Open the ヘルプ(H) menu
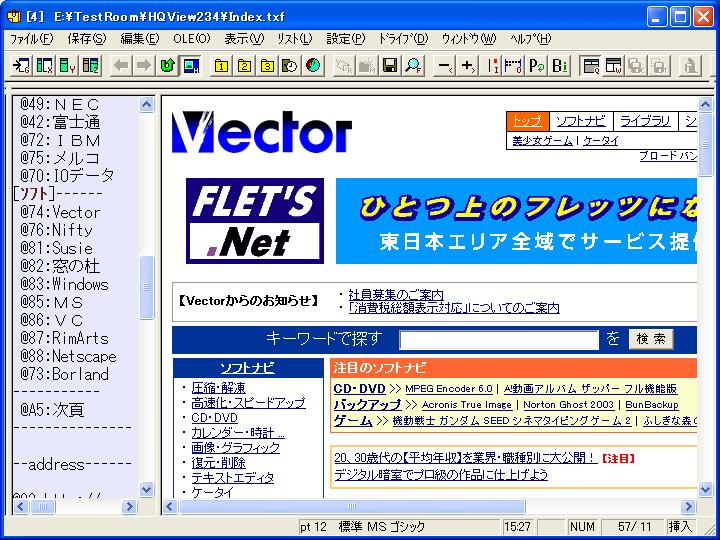Screen dimensions: 720x540 pyautogui.click(x=530, y=39)
